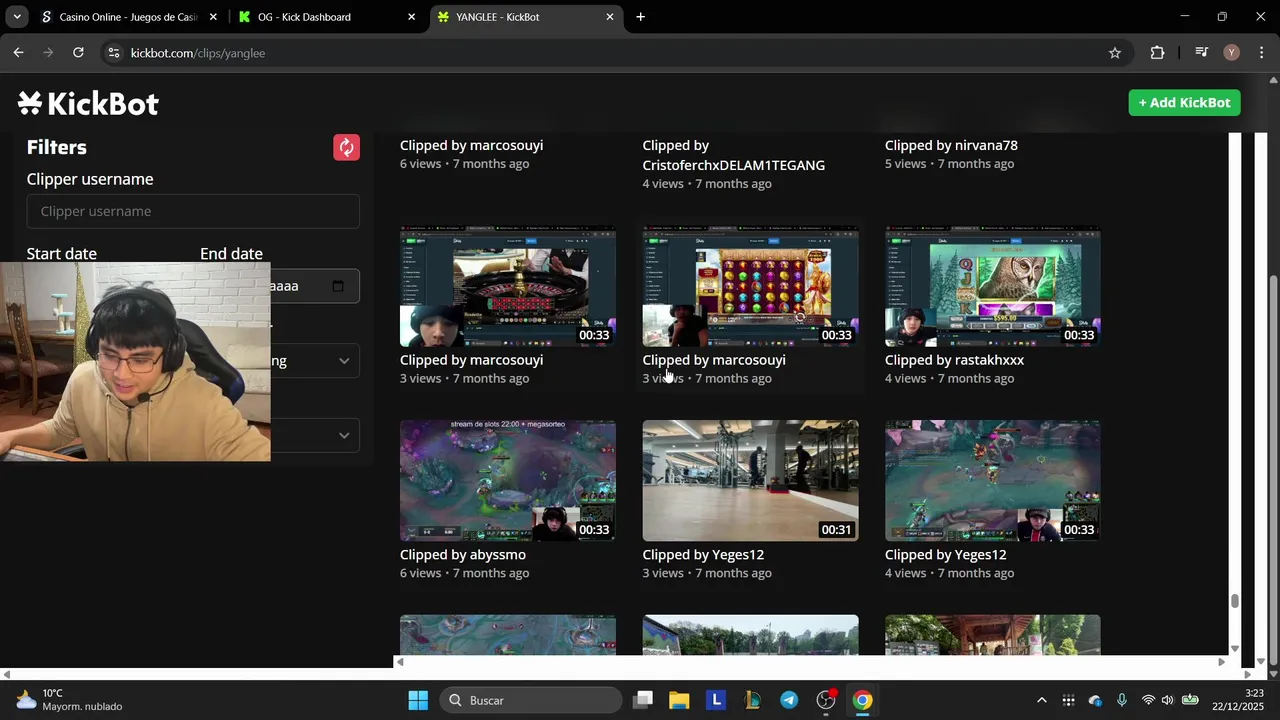This screenshot has width=1280, height=720.
Task: Open the 4-views game clip by Yeges12
Action: coord(993,481)
